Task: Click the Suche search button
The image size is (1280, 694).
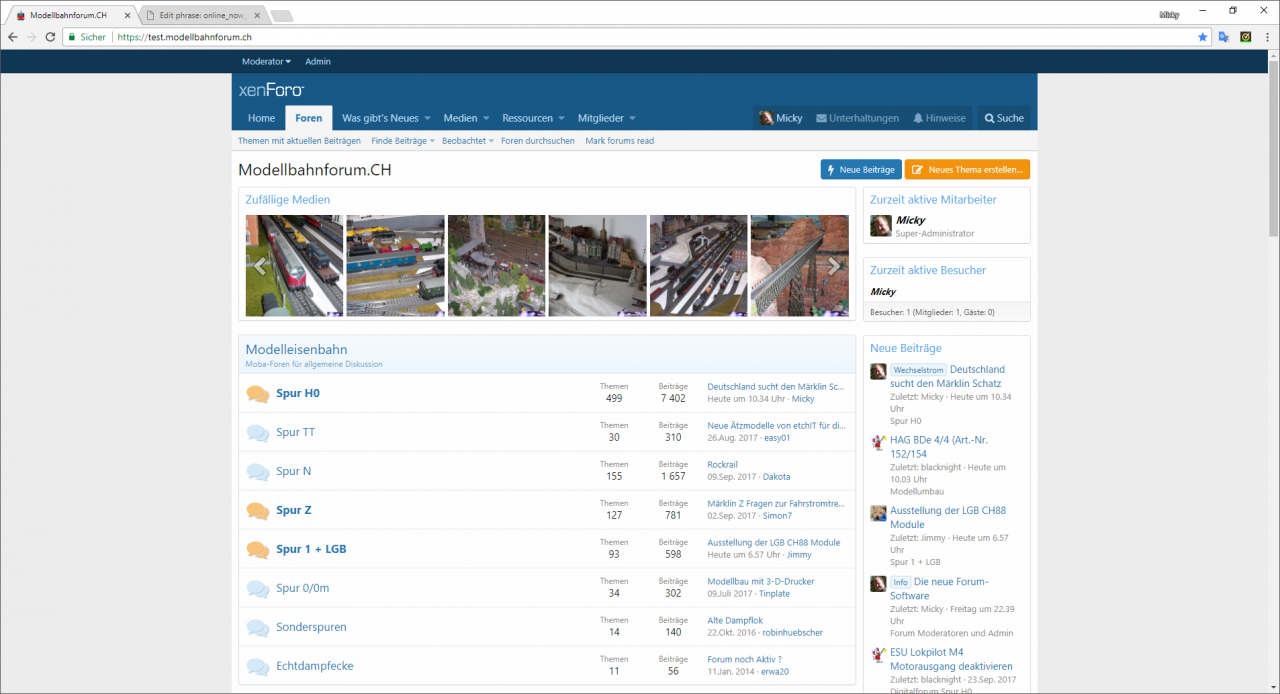Action: [x=1004, y=118]
